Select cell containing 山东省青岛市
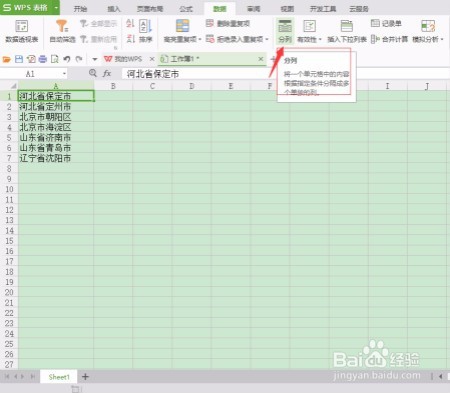The width and height of the screenshot is (450, 393). 56,148
